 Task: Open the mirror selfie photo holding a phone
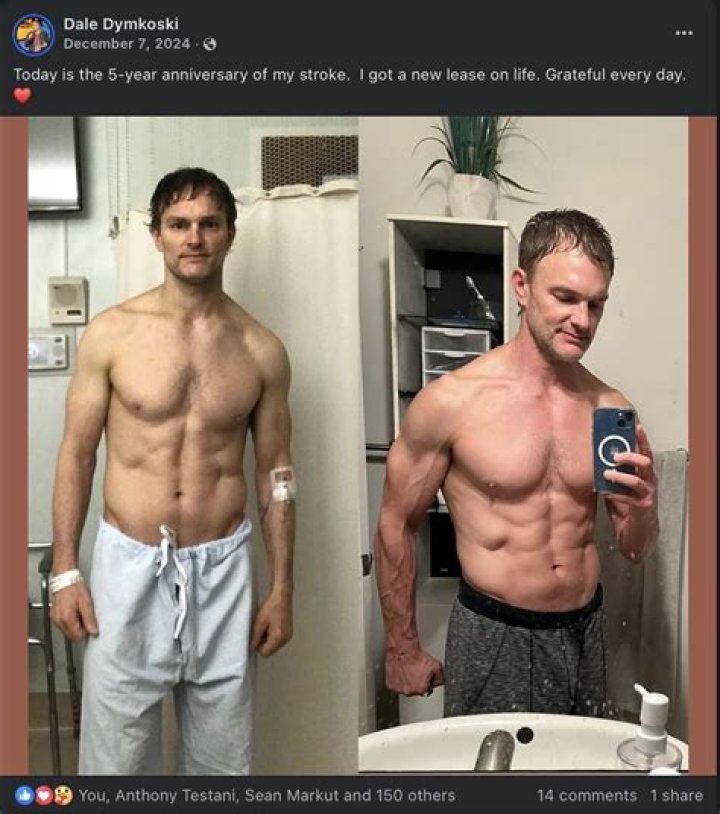click(523, 444)
